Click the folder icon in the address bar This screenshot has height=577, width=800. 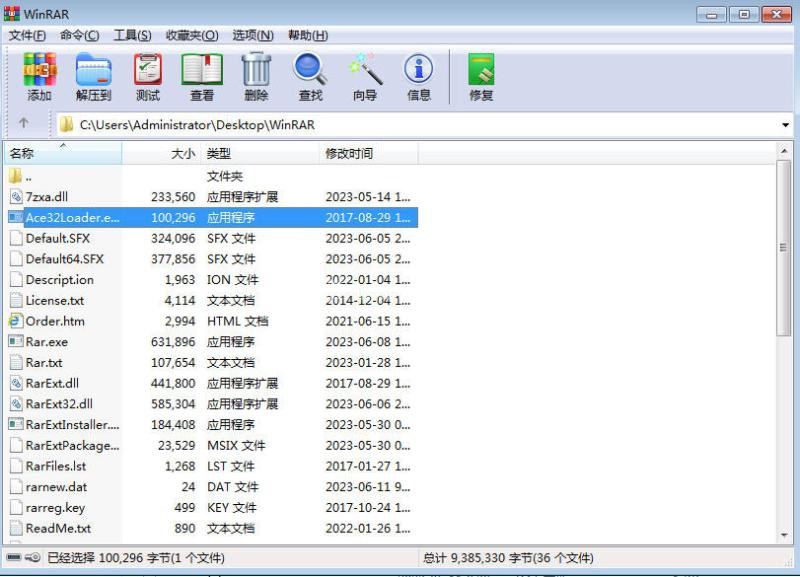(66, 124)
